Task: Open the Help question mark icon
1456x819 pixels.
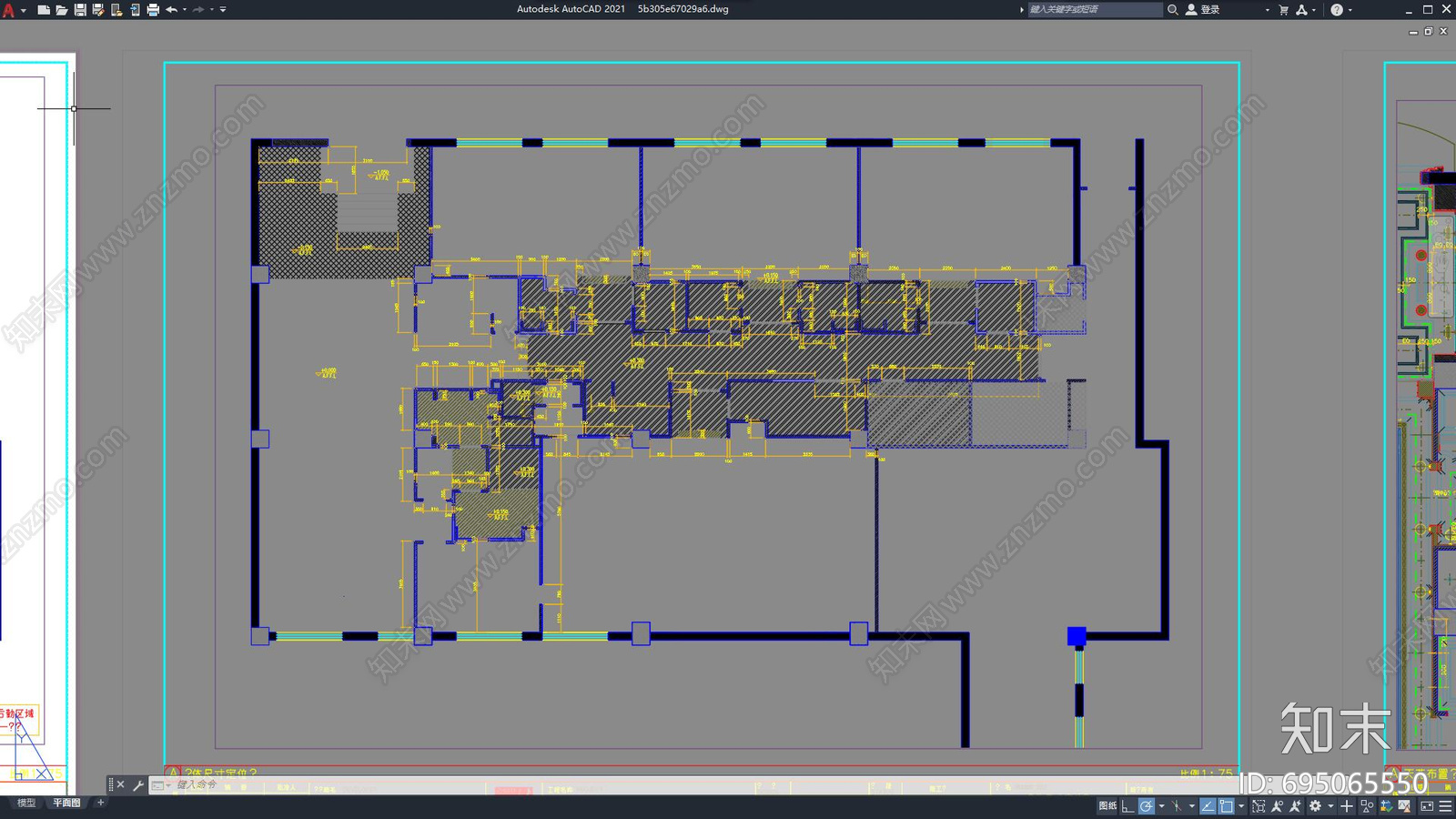Action: (x=1336, y=9)
